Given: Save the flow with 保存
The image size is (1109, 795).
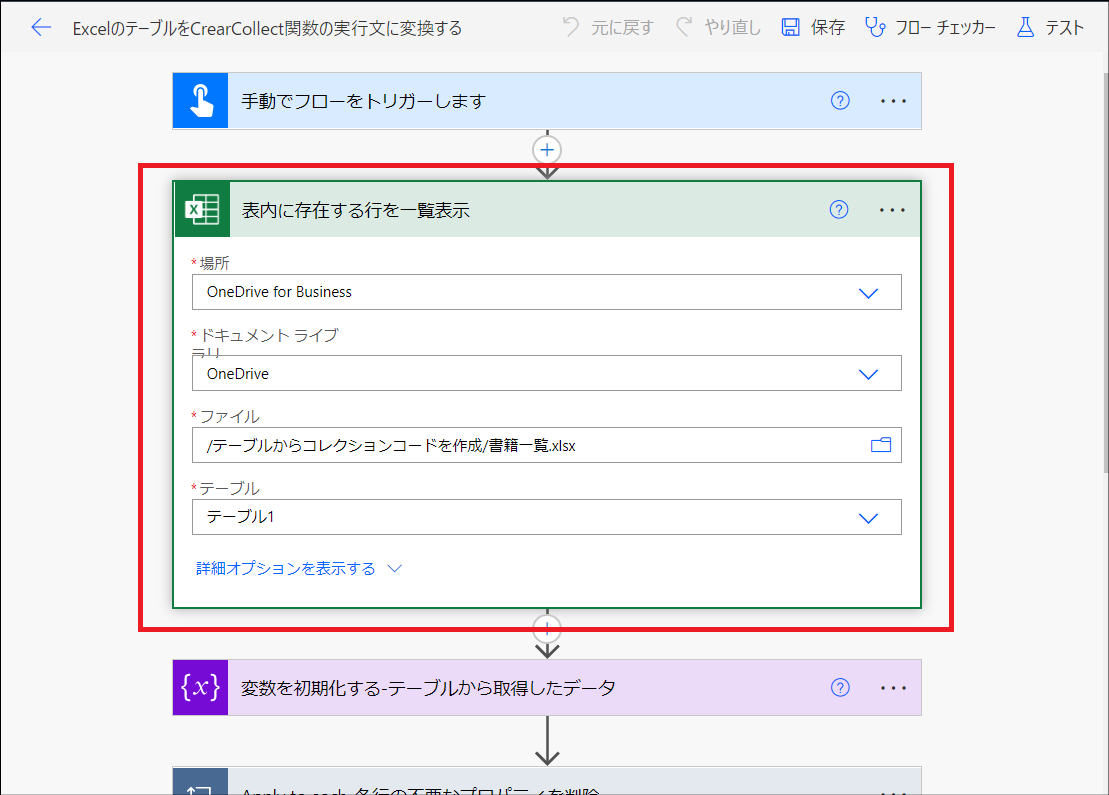Looking at the screenshot, I should pyautogui.click(x=813, y=28).
